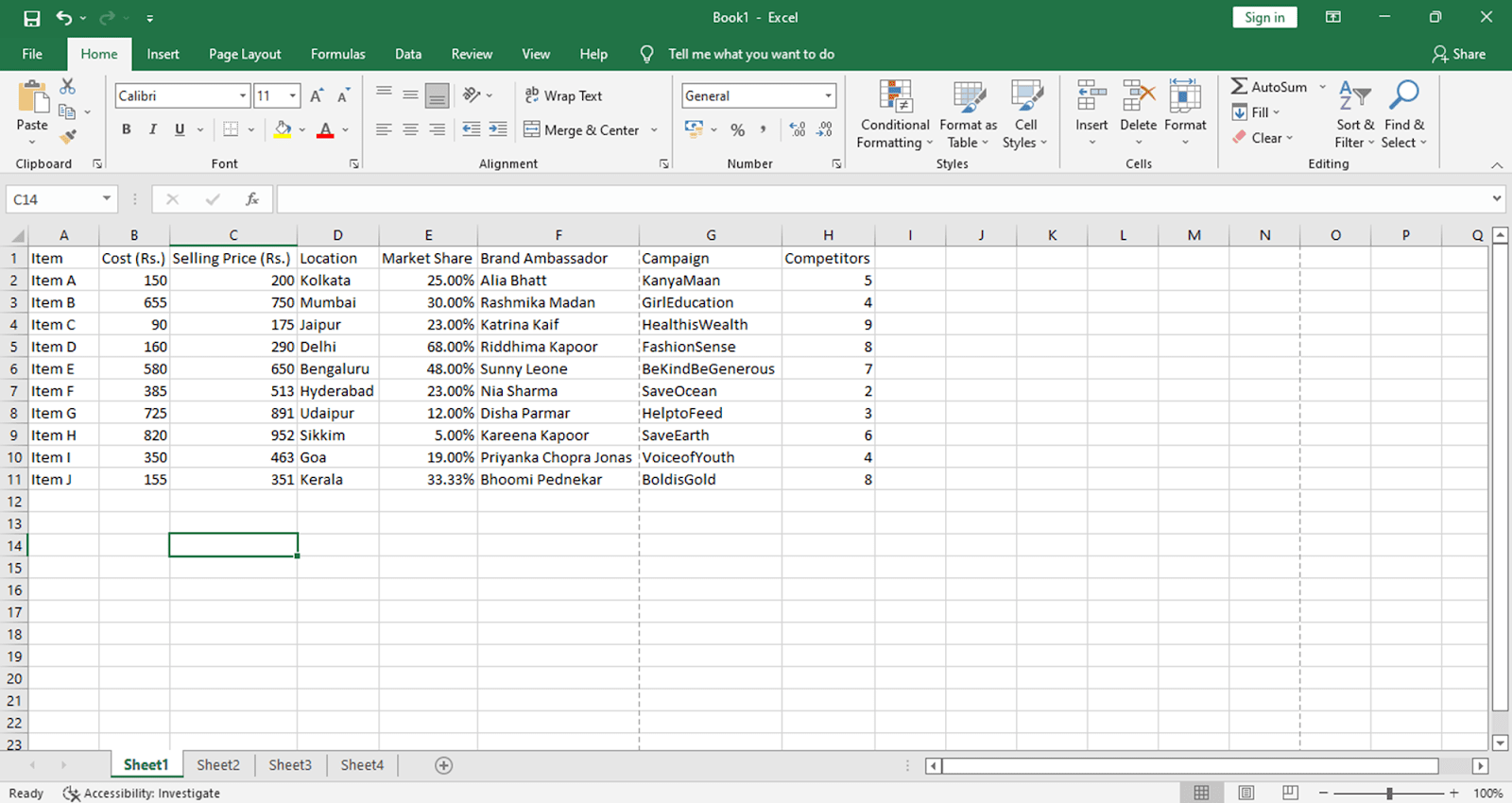Toggle Bottom Align
The height and width of the screenshot is (803, 1512).
(437, 94)
